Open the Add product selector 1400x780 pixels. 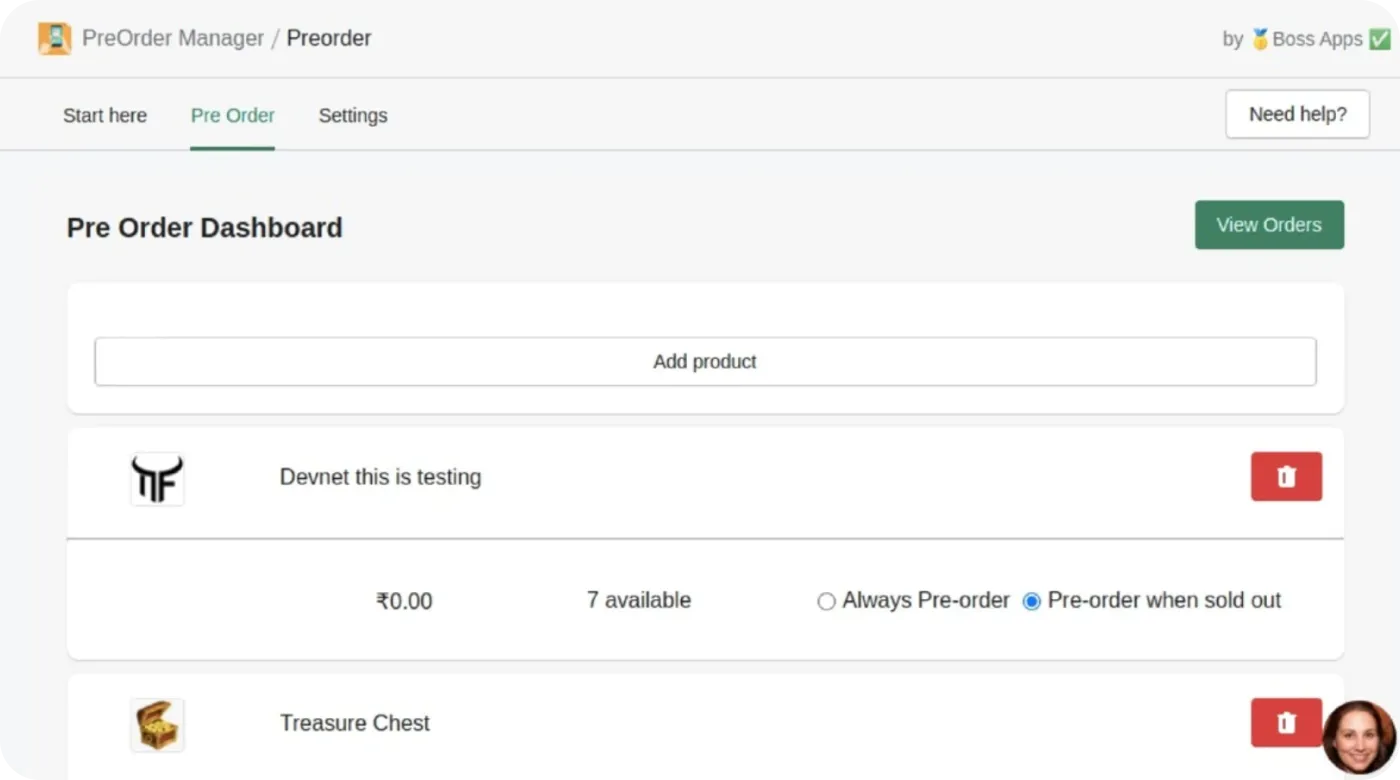pos(704,361)
